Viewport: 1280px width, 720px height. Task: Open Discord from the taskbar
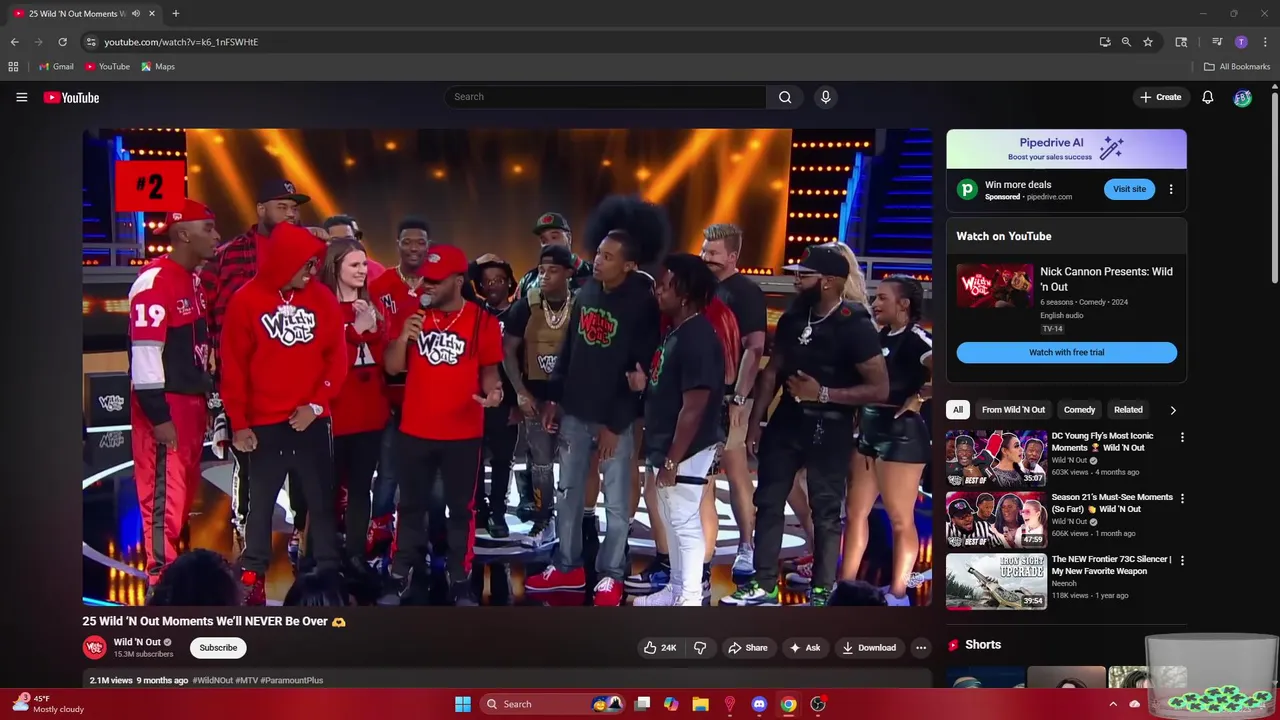click(x=759, y=704)
